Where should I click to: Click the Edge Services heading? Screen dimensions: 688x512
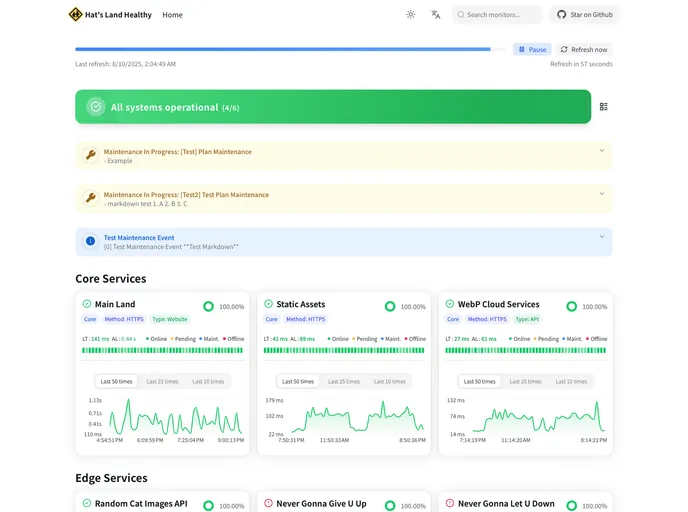click(111, 478)
